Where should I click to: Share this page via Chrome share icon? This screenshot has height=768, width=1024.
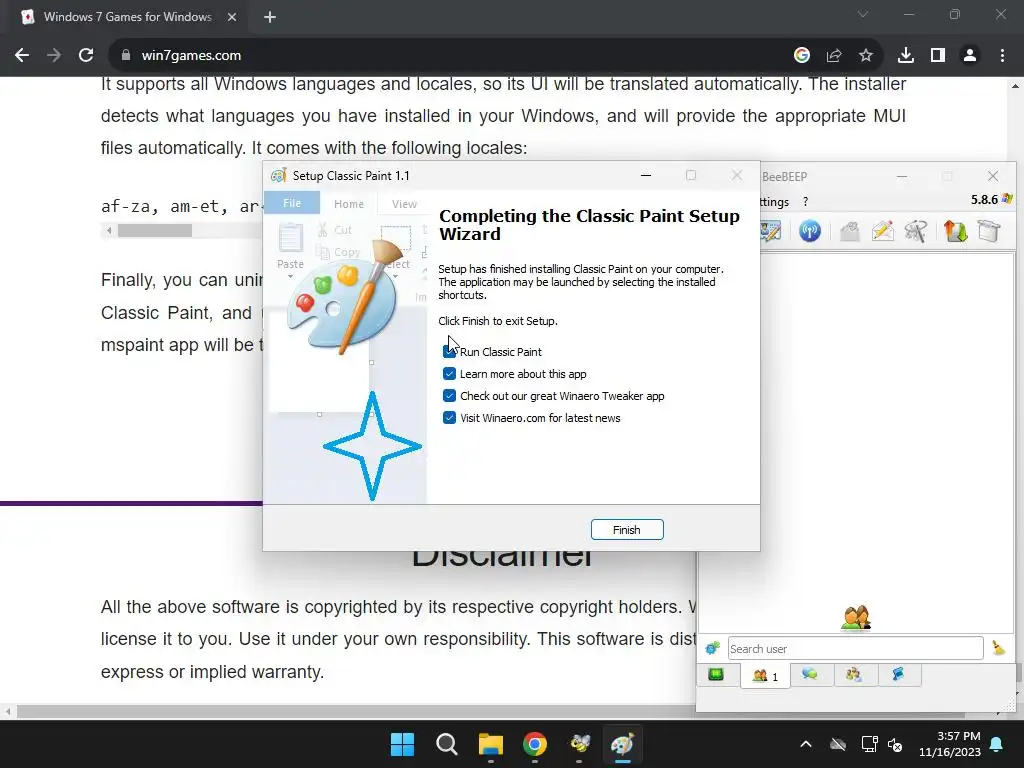click(834, 56)
